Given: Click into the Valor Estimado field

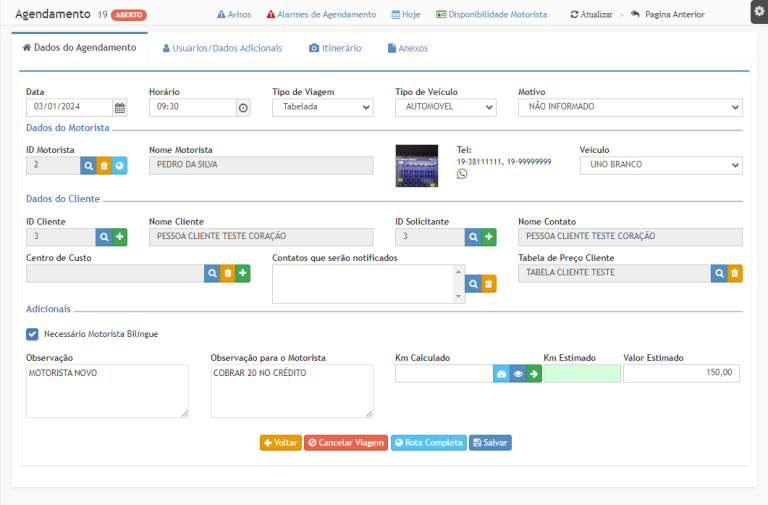Looking at the screenshot, I should (x=681, y=373).
